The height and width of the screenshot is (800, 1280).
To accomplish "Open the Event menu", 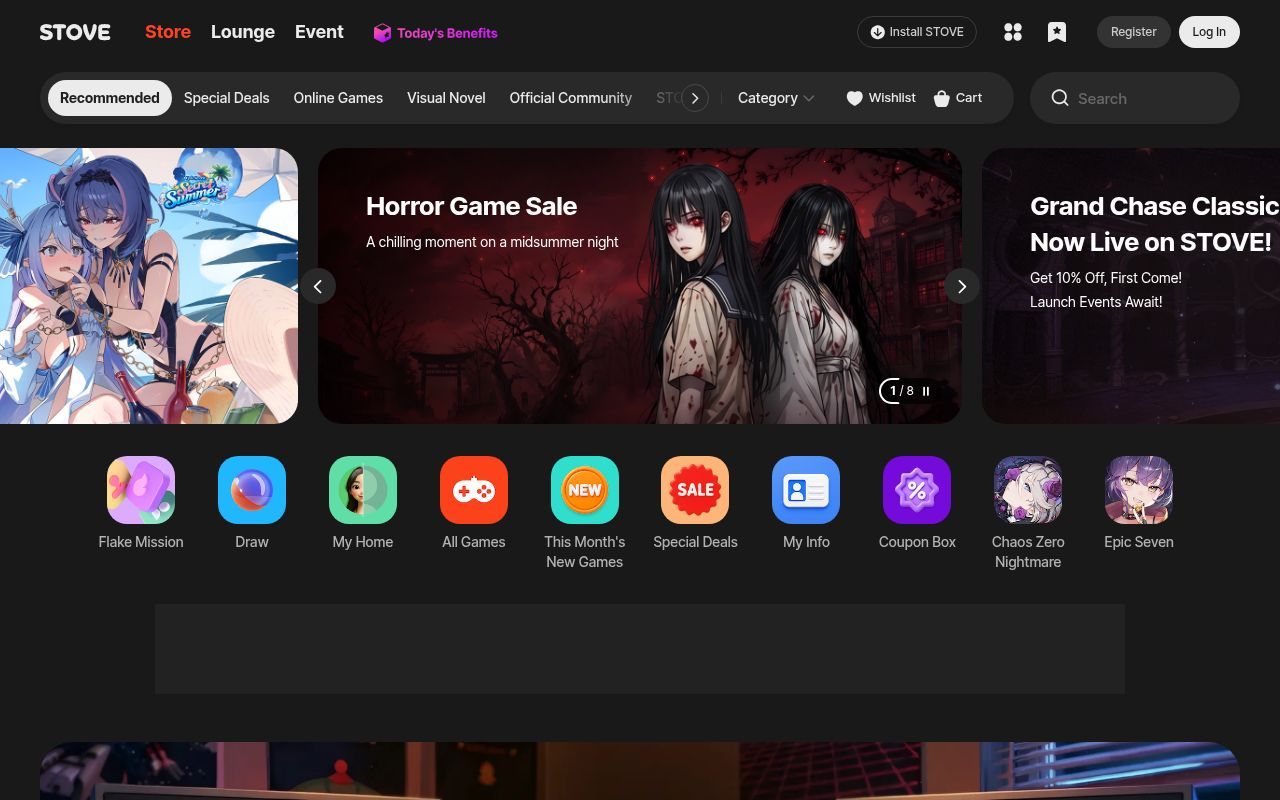I will (x=319, y=32).
